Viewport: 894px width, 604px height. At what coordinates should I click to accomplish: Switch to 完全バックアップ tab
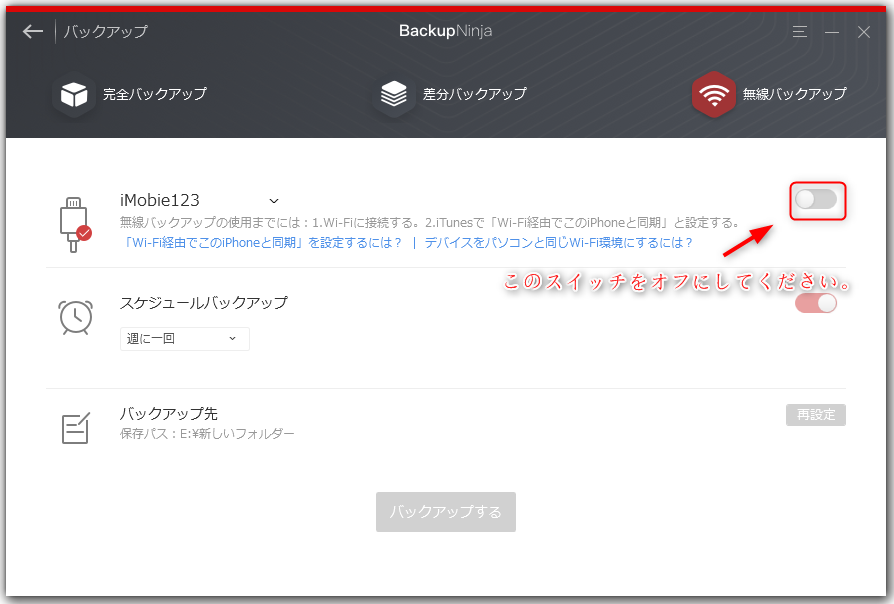[x=130, y=94]
